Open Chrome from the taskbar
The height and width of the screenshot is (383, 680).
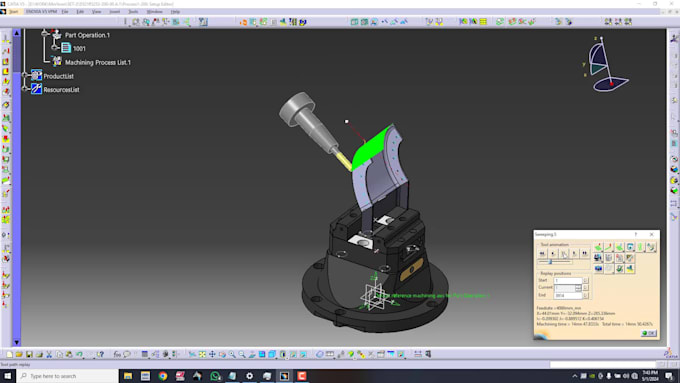[163, 376]
